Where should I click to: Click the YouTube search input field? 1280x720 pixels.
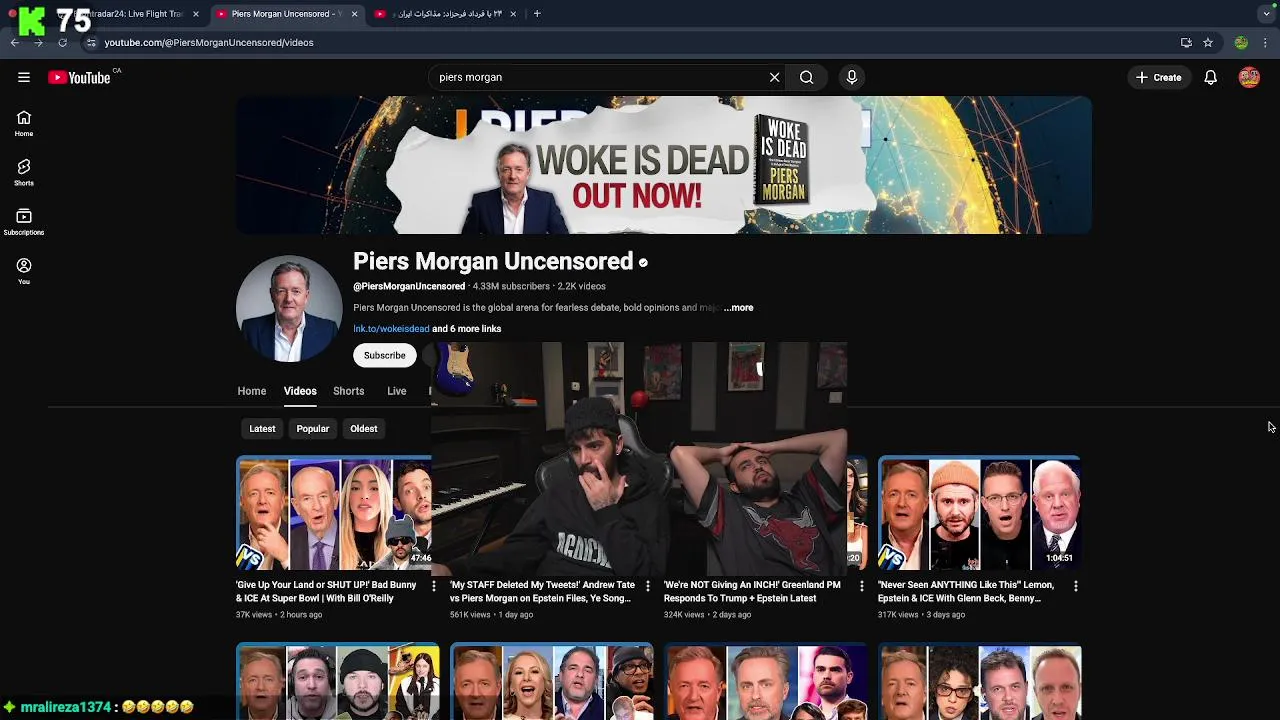(600, 77)
